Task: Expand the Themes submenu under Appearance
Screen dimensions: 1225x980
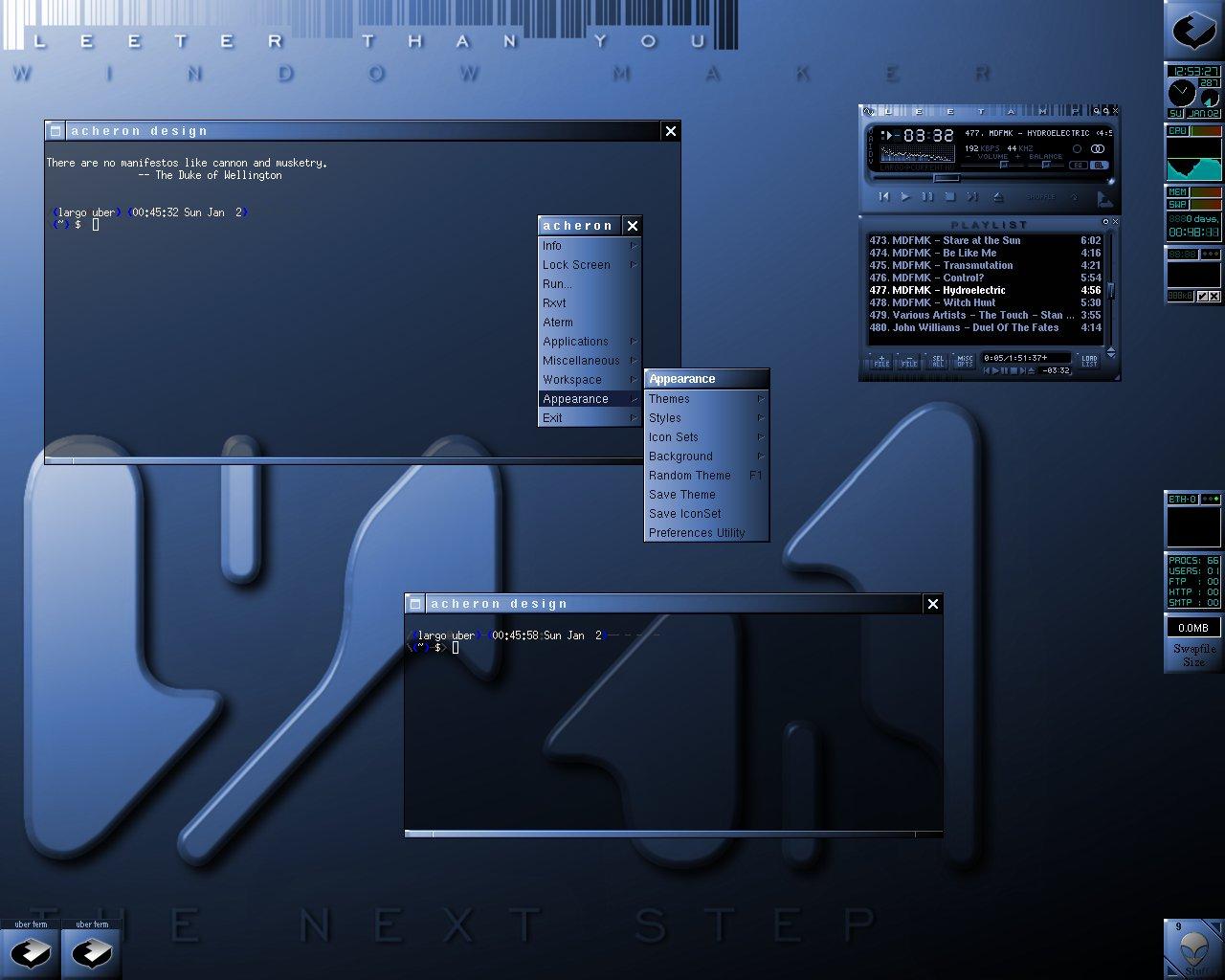Action: point(706,399)
